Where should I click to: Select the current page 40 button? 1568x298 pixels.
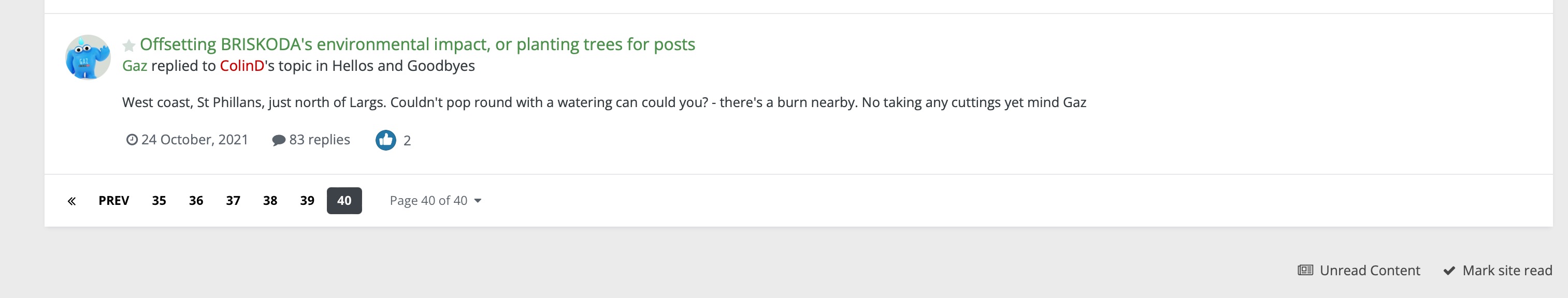pos(344,201)
